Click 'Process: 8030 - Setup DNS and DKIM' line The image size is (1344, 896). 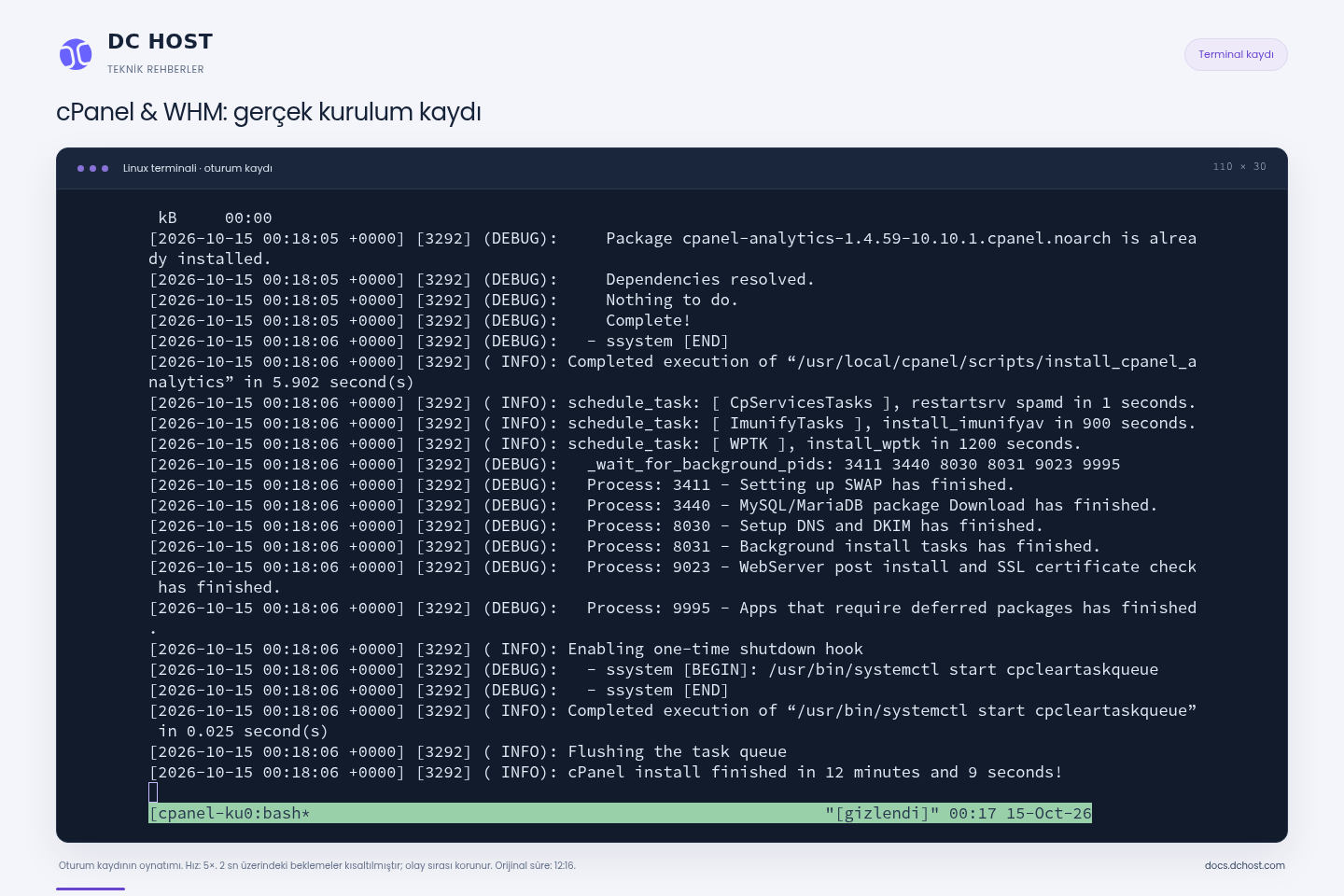coord(596,525)
